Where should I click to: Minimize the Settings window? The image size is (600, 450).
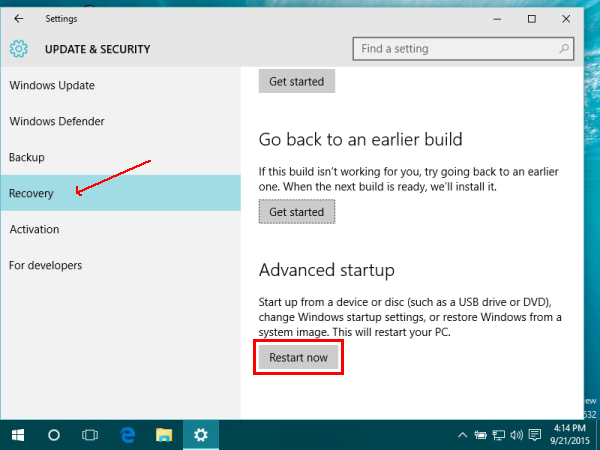497,19
